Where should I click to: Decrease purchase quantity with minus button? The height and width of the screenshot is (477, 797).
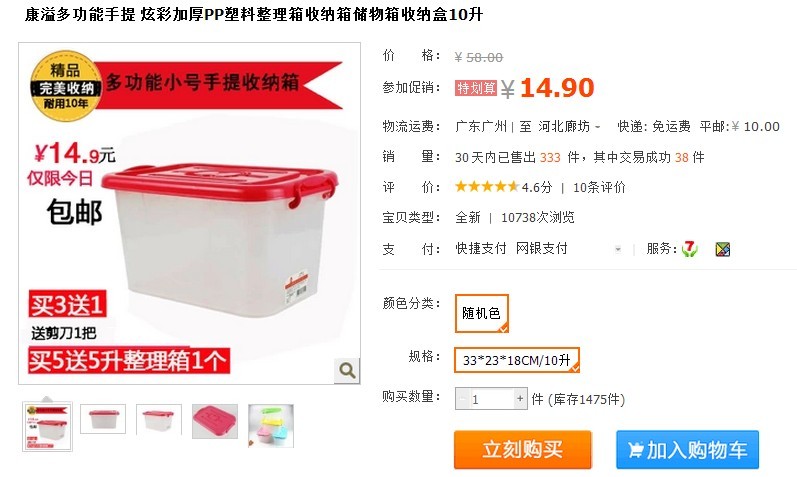coord(462,399)
